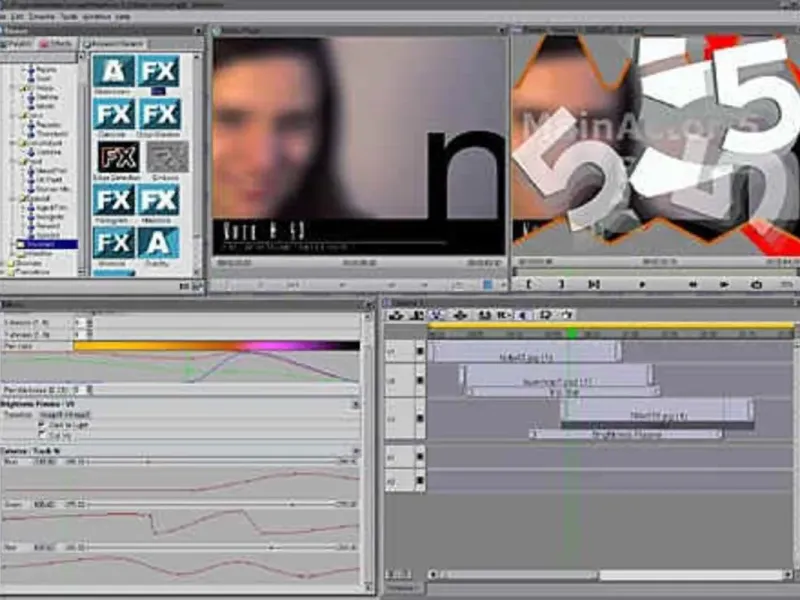800x600 pixels.
Task: Click the green playhead marker on timeline ruler
Action: click(x=572, y=334)
